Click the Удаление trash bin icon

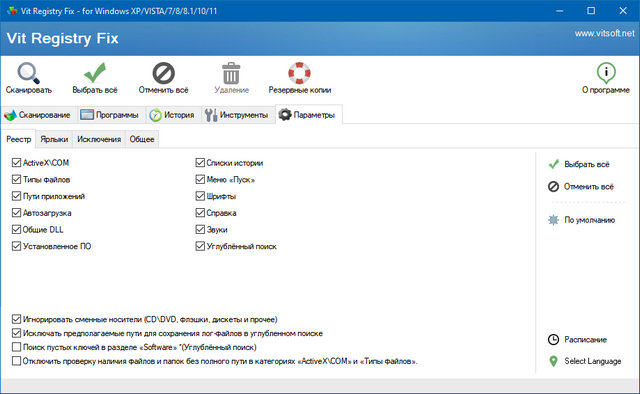pos(231,73)
